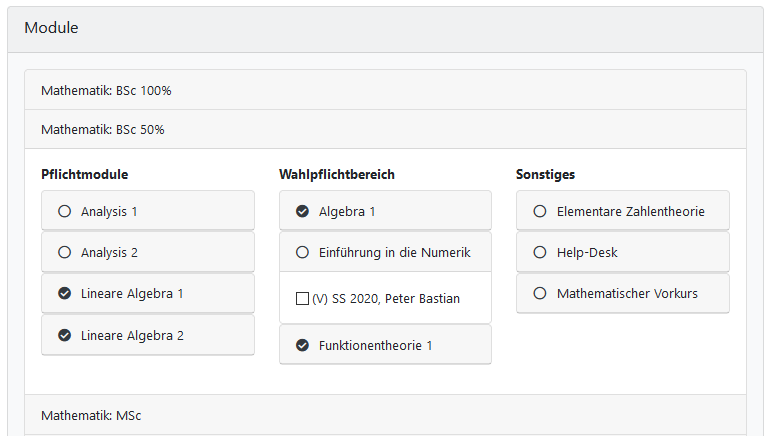Click the Funktionentheorie 1 label

[x=375, y=345]
